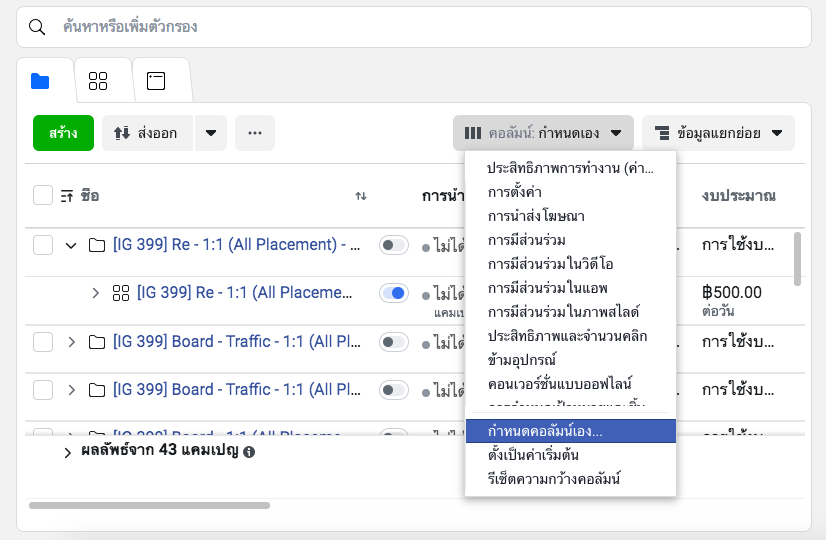This screenshot has height=540, width=826.
Task: Open the export dropdown arrow
Action: coord(211,133)
